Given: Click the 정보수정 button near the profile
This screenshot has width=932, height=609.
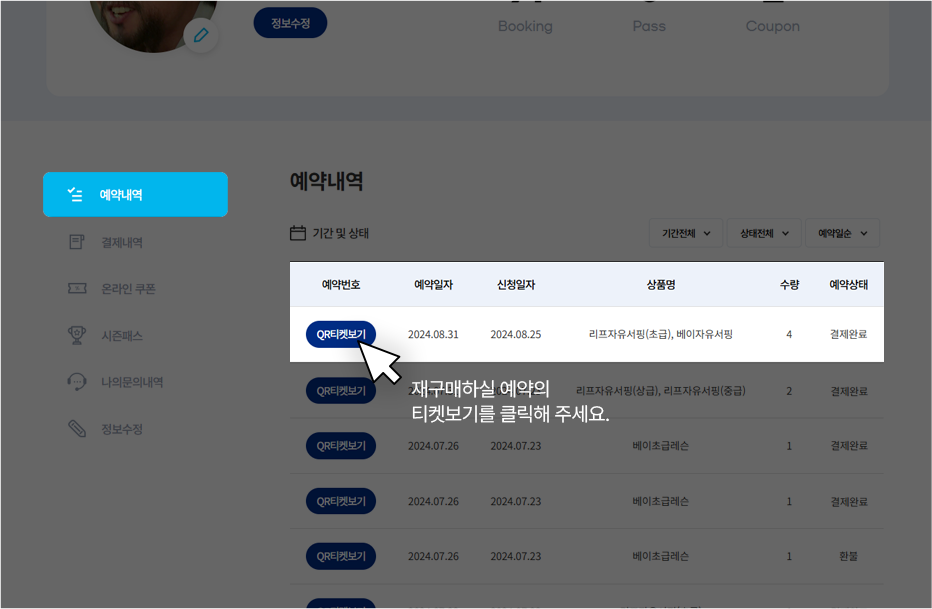Looking at the screenshot, I should tap(289, 21).
